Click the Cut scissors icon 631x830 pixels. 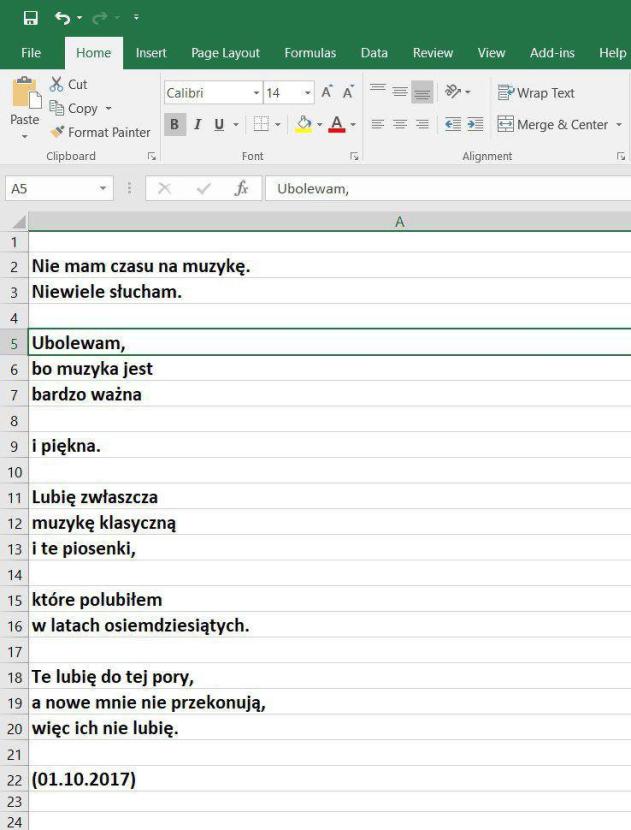[56, 85]
